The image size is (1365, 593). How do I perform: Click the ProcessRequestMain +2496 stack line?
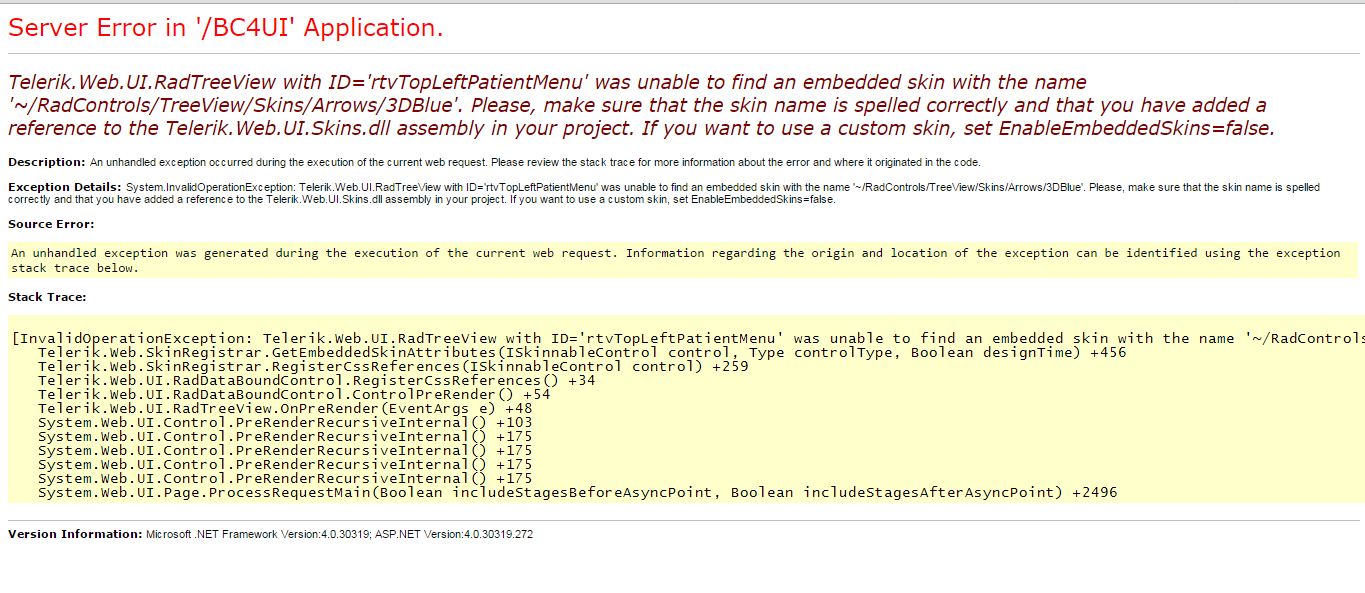(x=578, y=492)
